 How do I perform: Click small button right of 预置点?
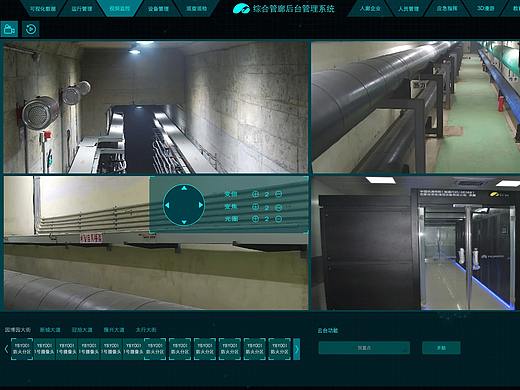(x=441, y=348)
